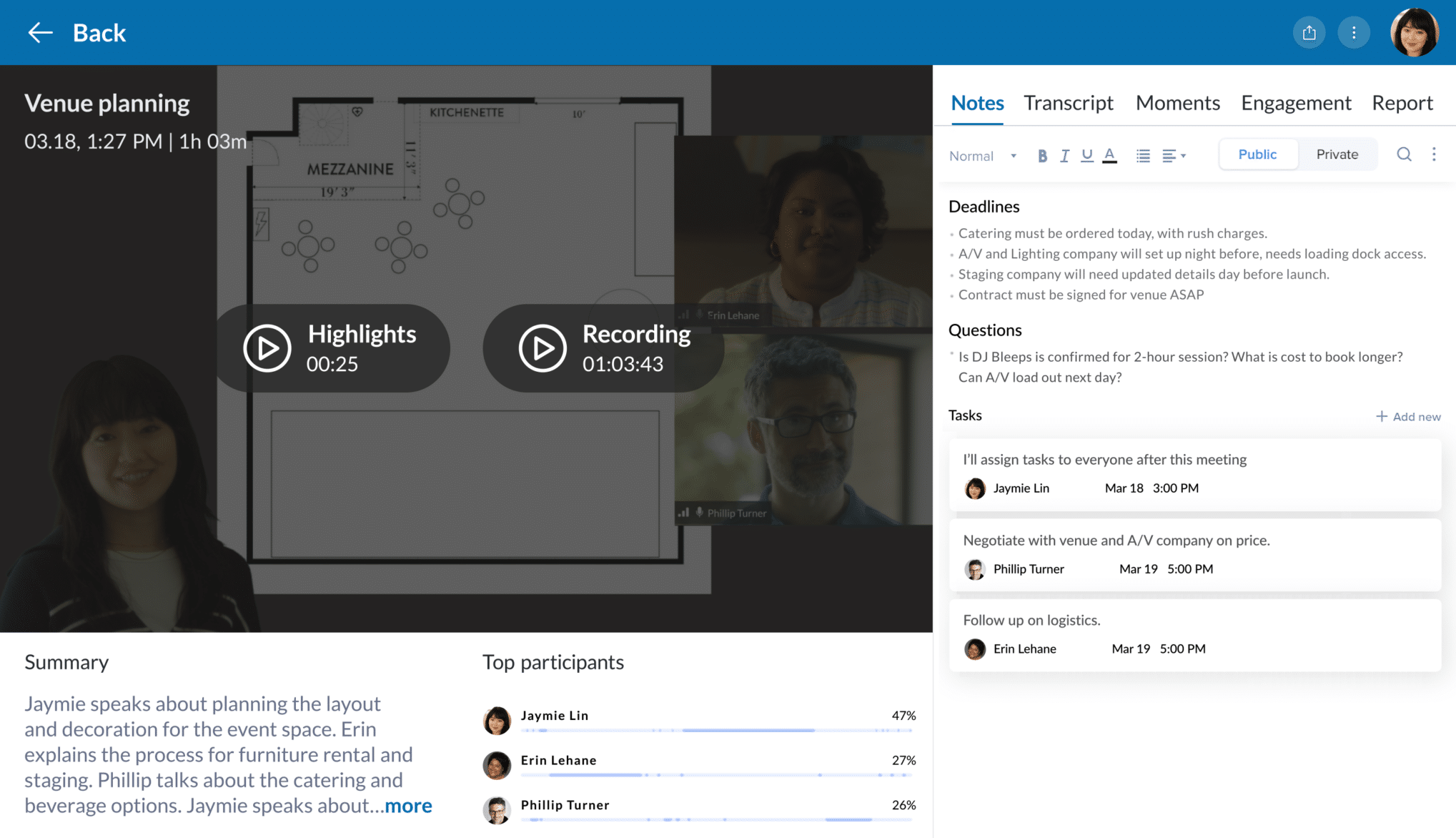Click Jaymie Lin's 47% value
This screenshot has height=838, width=1456.
[903, 716]
